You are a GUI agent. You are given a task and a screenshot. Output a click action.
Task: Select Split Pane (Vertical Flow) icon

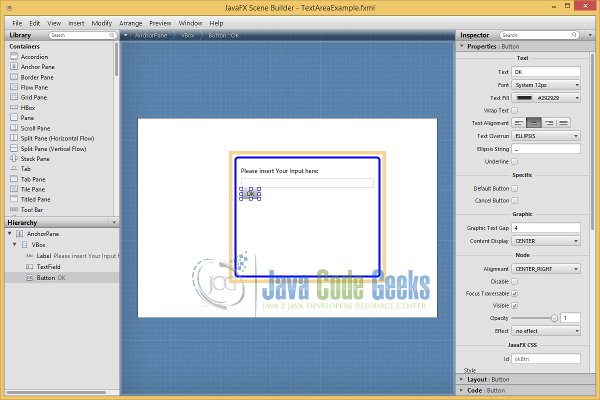tap(14, 148)
